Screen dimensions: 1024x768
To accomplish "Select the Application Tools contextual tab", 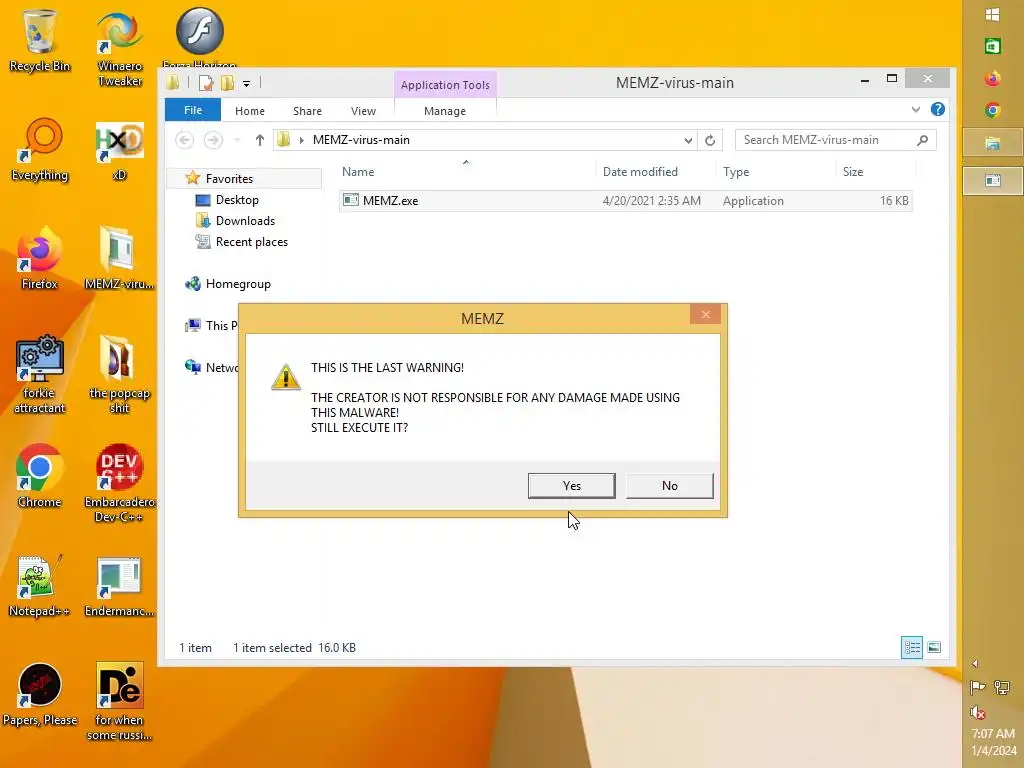I will 445,85.
